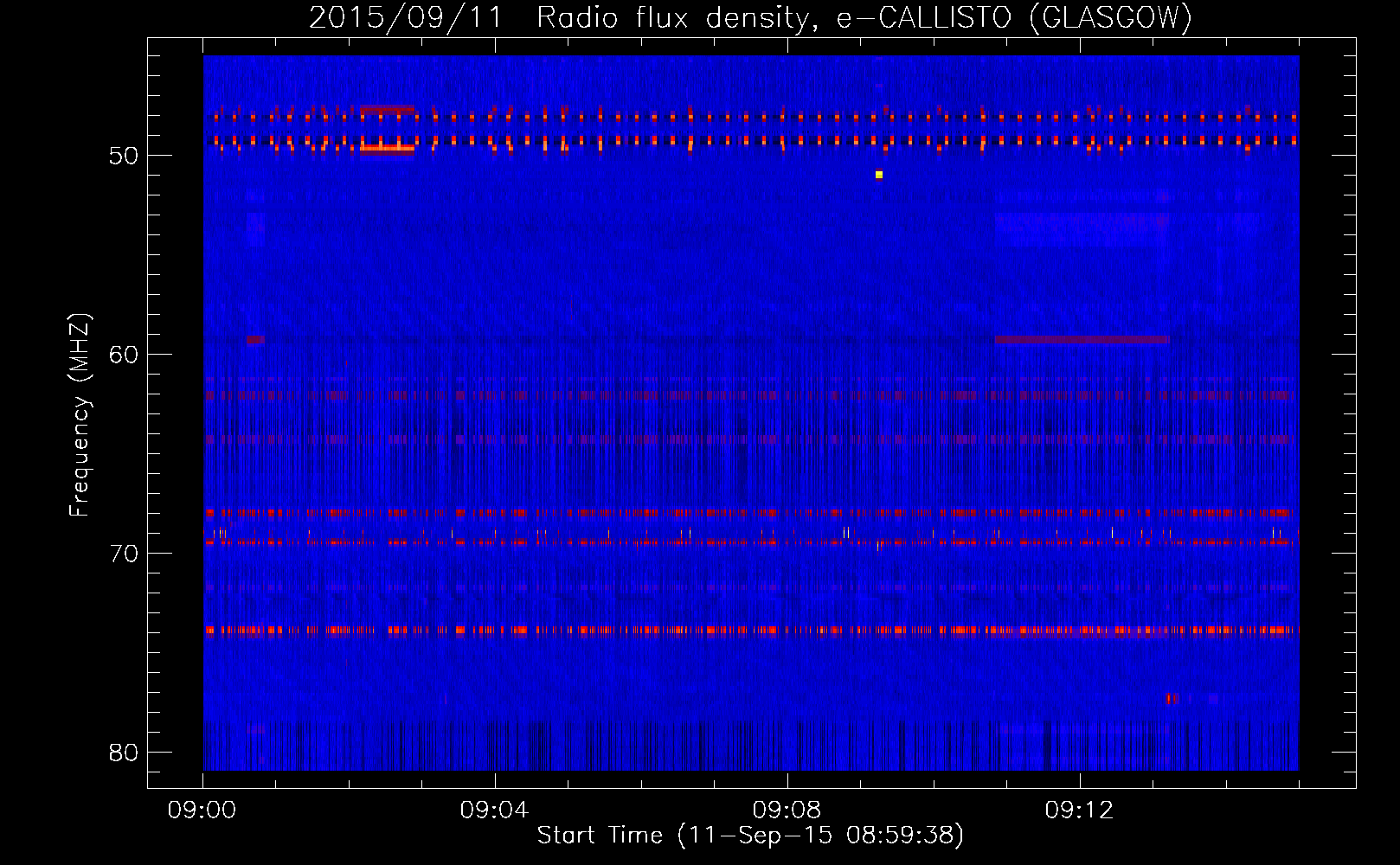Click the 09:08 time tick label
Viewport: 1400px width, 865px height.
pyautogui.click(x=787, y=811)
